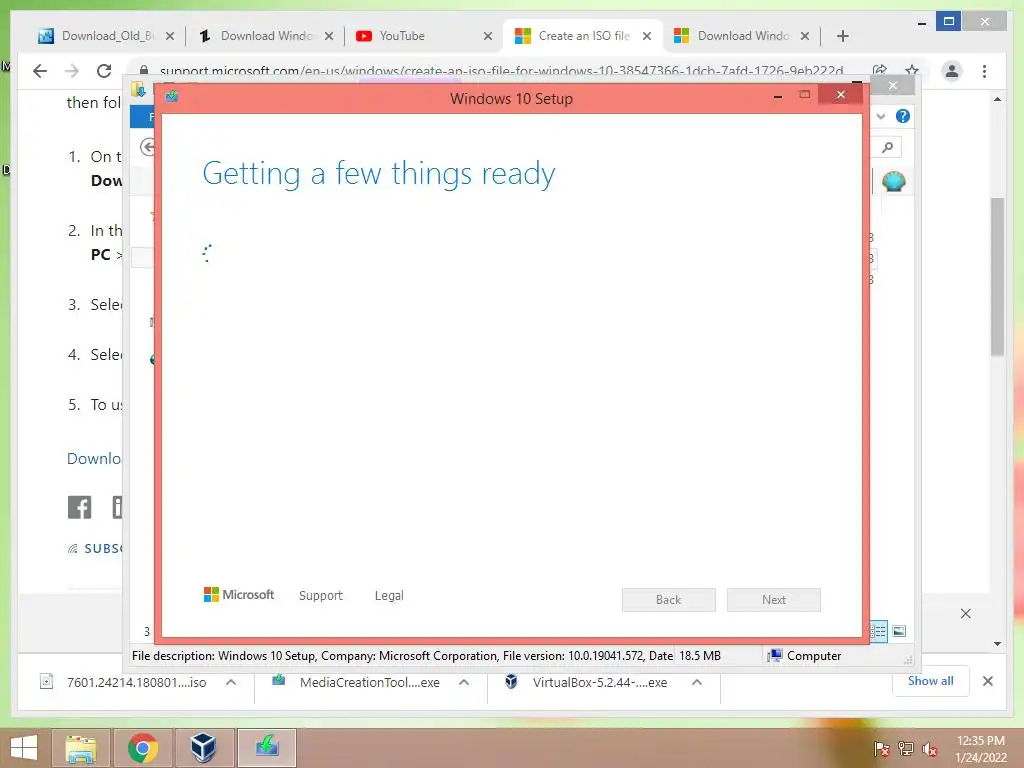Screen dimensions: 1024x768
Task: Open the Chrome profile menu
Action: pyautogui.click(x=952, y=71)
